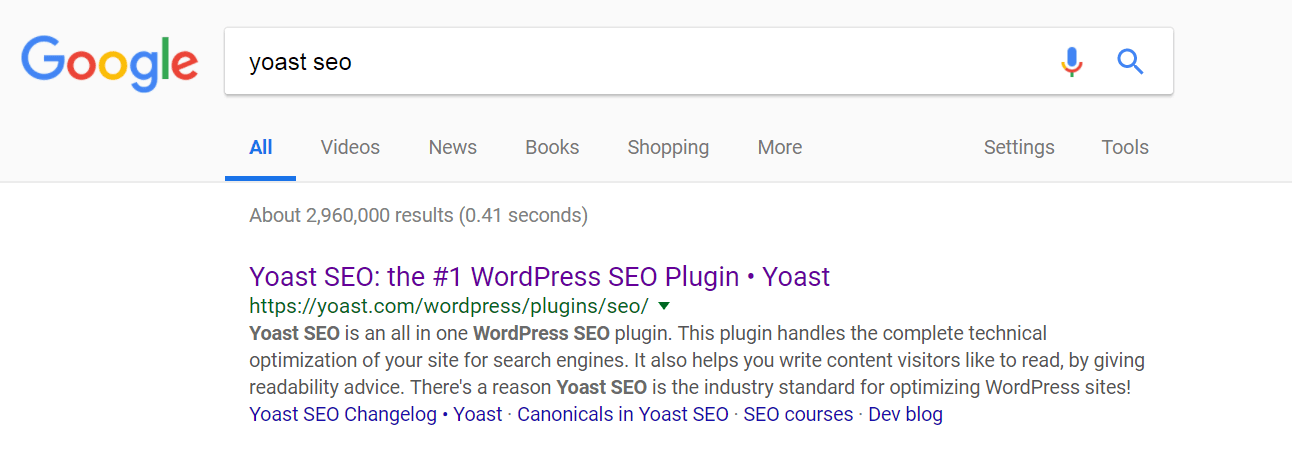Visit the Canonicals in Yoast SEO link
Screen dimensions: 1292x450
[x=623, y=414]
